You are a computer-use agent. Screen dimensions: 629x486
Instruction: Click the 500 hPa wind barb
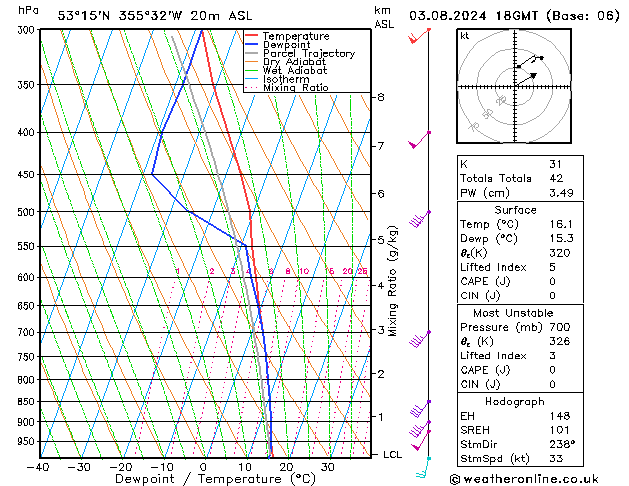(x=419, y=219)
